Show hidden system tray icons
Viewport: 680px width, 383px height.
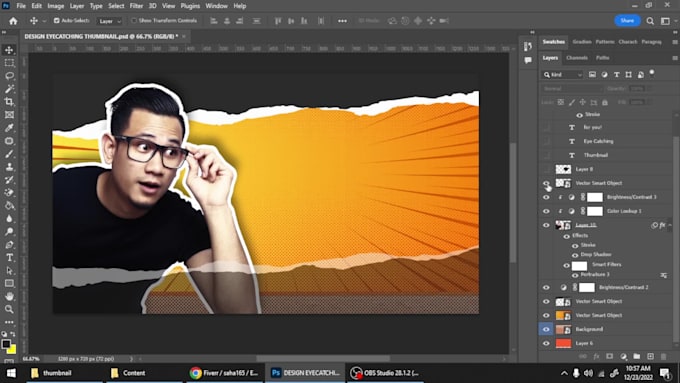[x=564, y=373]
